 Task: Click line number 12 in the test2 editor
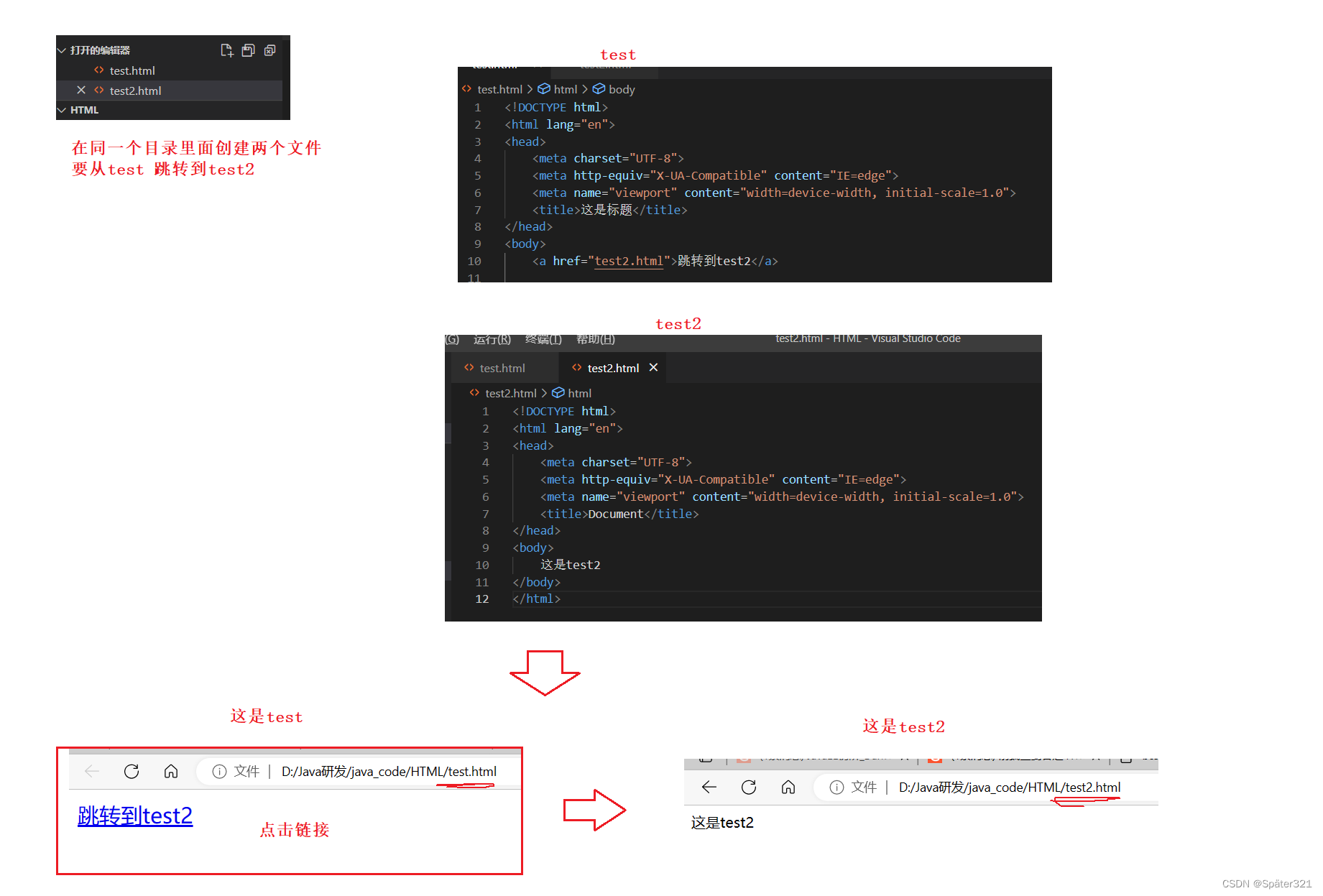(x=482, y=599)
